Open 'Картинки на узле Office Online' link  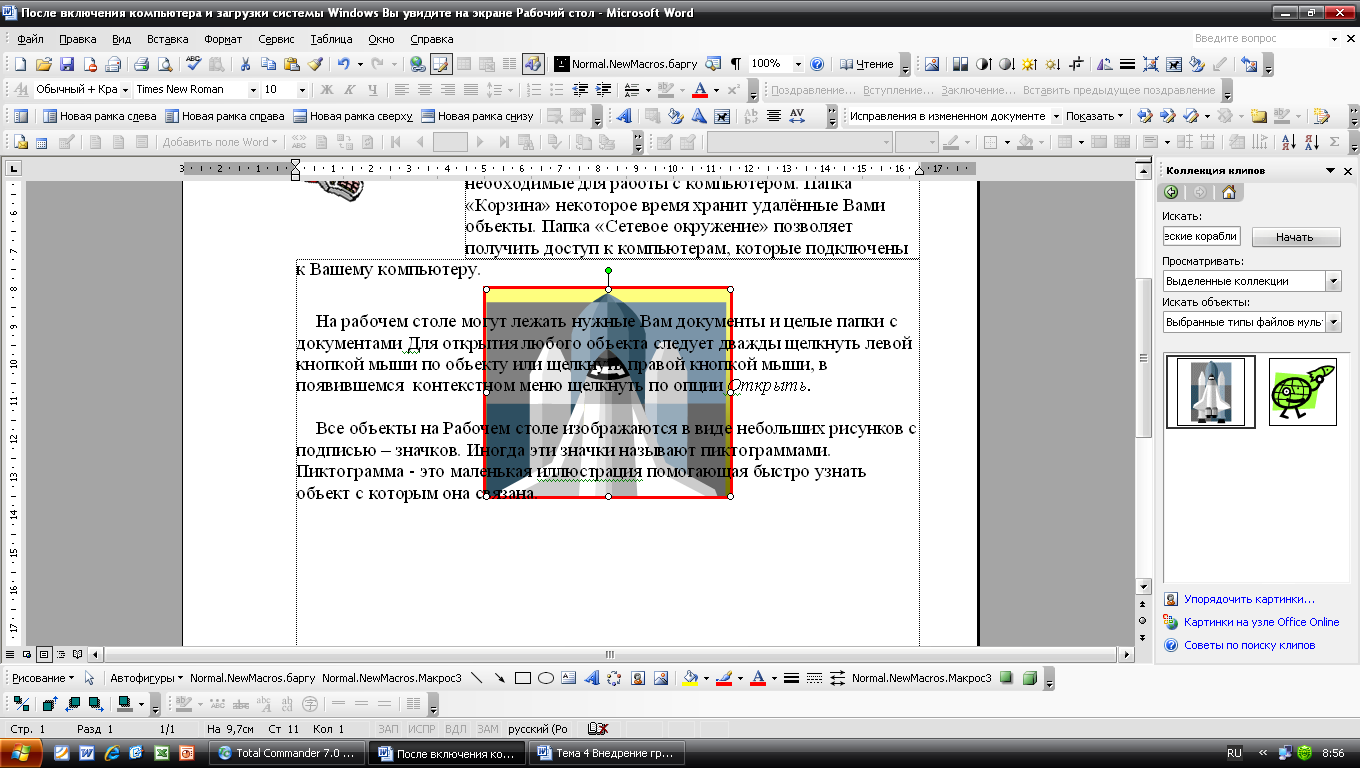[x=1261, y=622]
